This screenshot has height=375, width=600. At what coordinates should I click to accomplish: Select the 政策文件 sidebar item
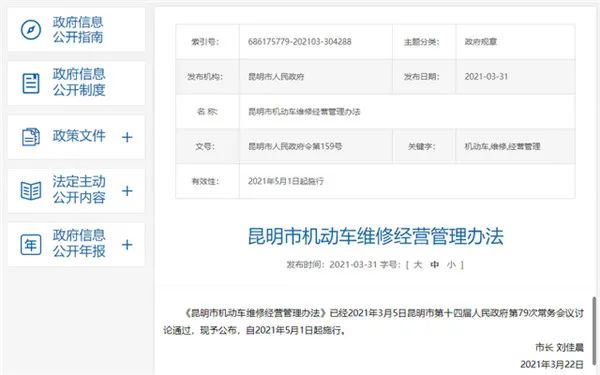pos(76,137)
